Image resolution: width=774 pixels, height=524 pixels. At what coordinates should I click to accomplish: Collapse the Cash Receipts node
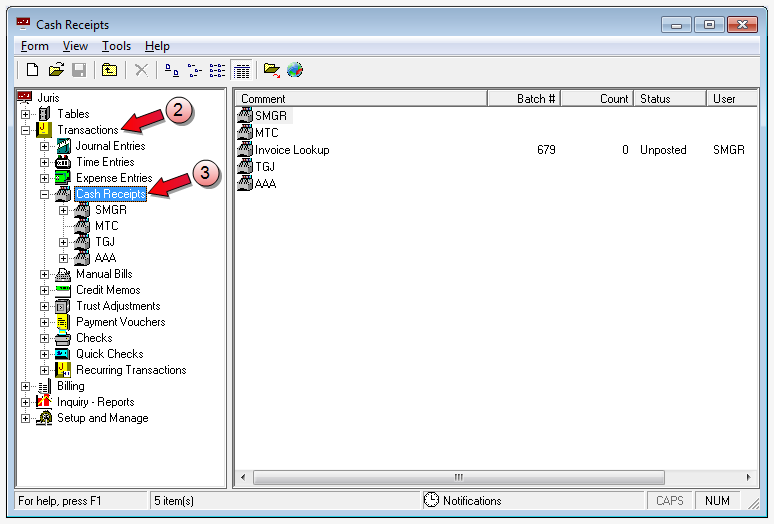[44, 194]
